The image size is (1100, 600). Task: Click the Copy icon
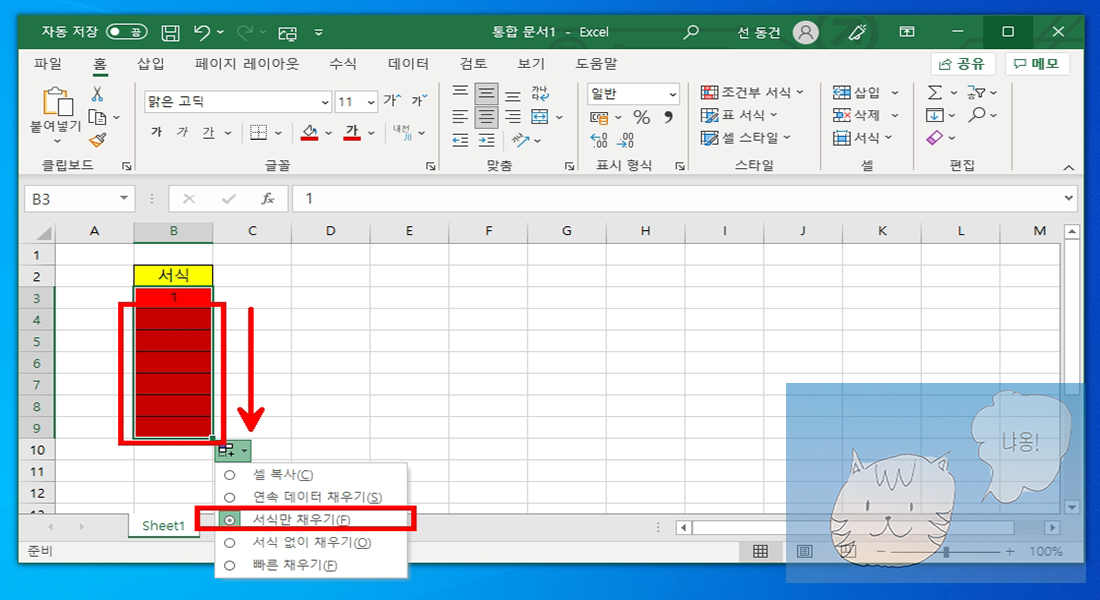point(98,117)
